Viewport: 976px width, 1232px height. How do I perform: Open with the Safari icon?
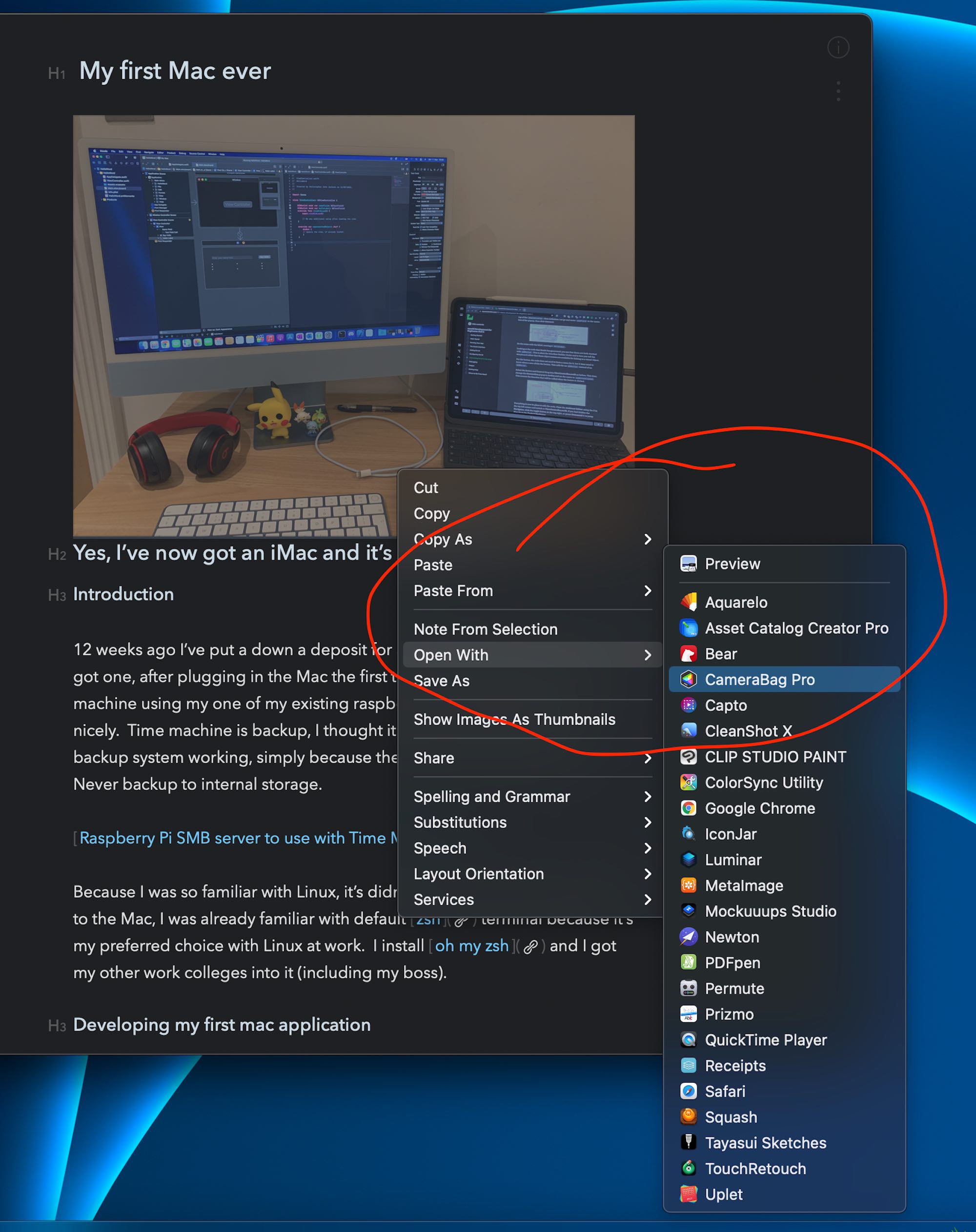689,1091
